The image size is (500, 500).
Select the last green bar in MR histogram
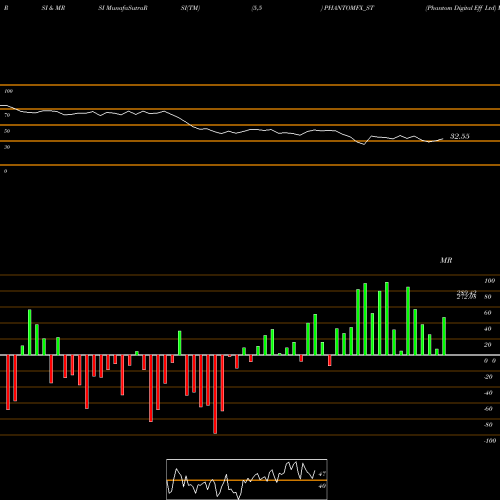[x=444, y=336]
